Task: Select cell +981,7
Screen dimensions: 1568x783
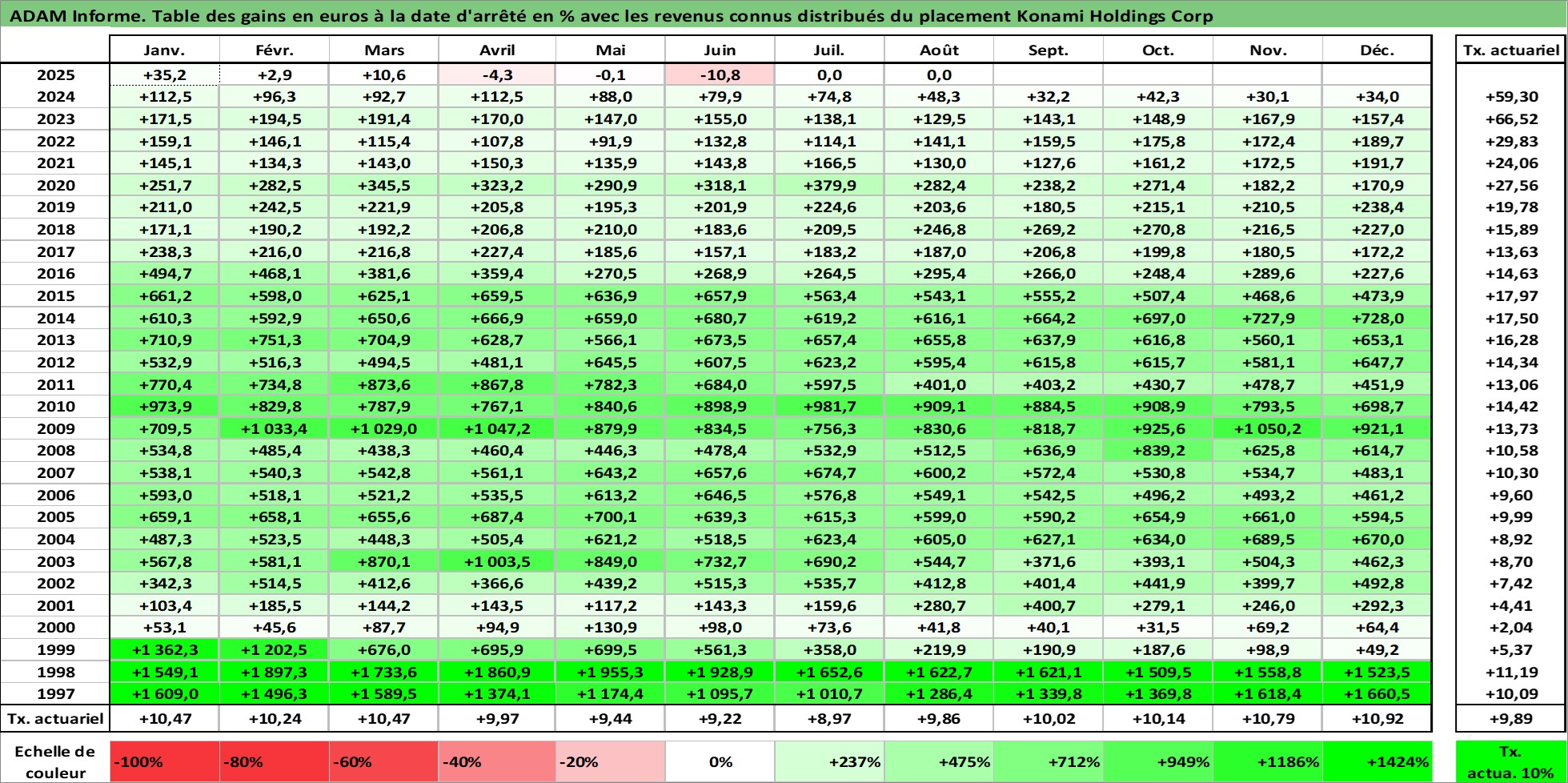Action: (829, 407)
